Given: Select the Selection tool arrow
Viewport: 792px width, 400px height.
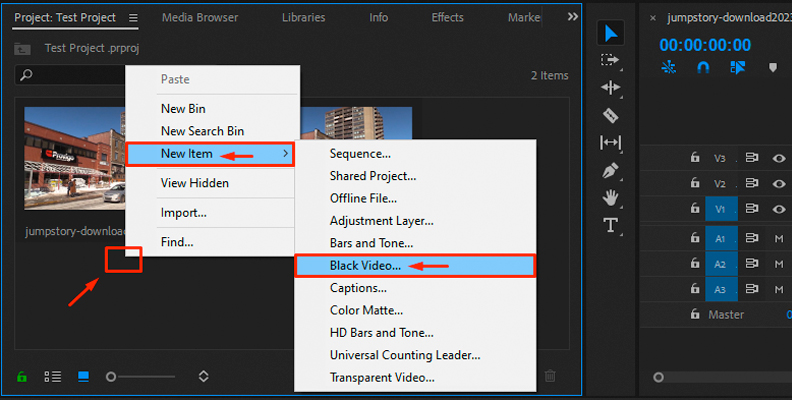Looking at the screenshot, I should (611, 33).
